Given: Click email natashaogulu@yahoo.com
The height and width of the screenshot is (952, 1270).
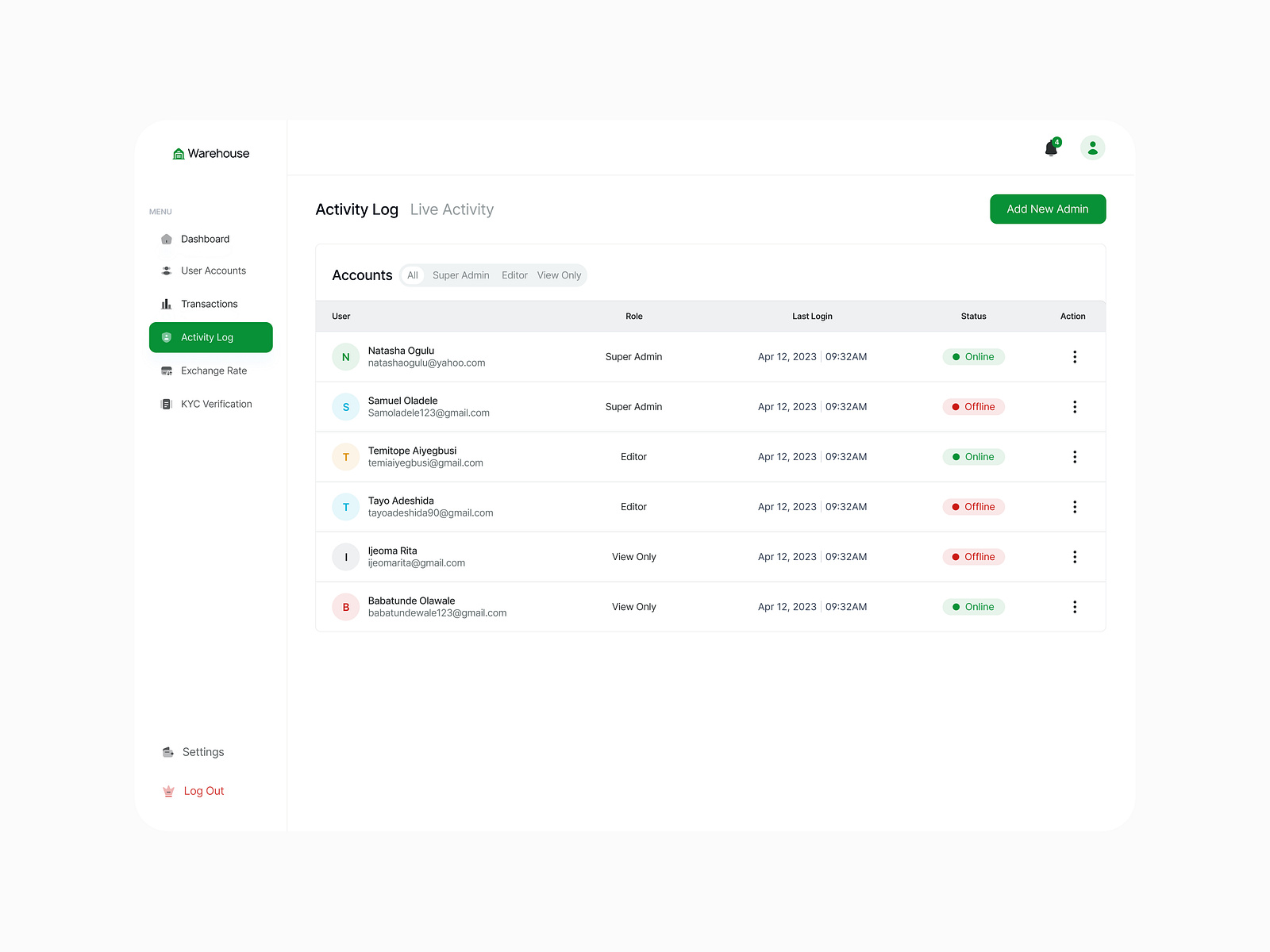Looking at the screenshot, I should [426, 363].
